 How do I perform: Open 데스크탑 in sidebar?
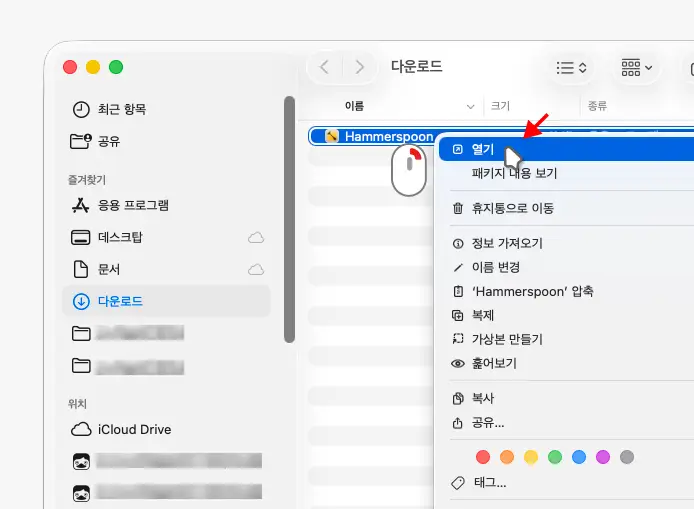point(120,237)
